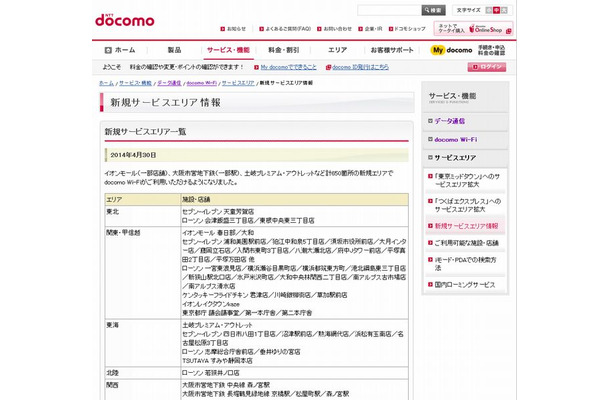
Task: Open the sidebar データ通信 link
Action: pyautogui.click(x=449, y=121)
